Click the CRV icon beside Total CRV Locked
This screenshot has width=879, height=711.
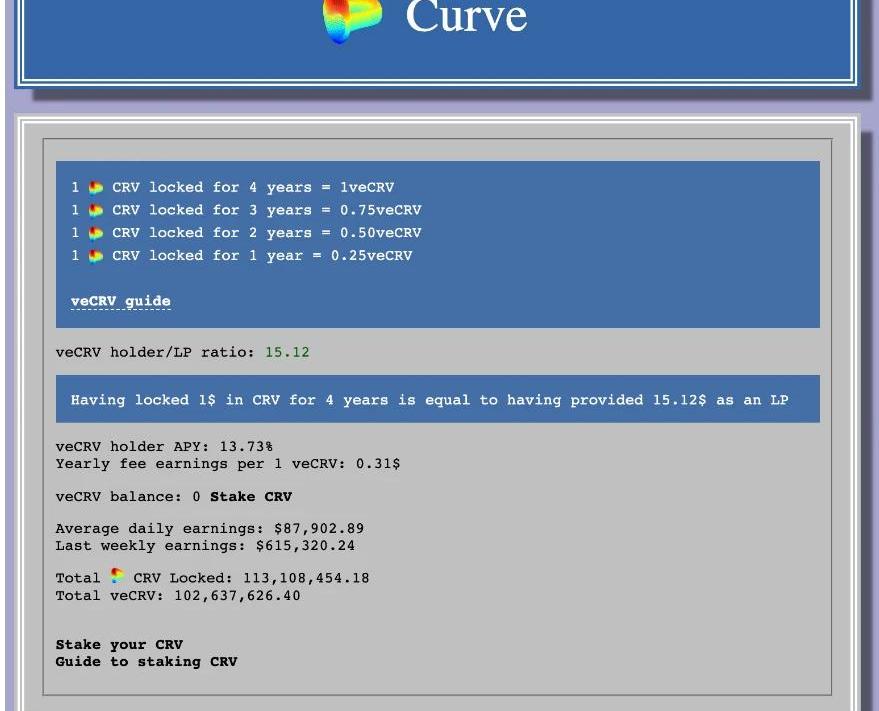pos(117,576)
